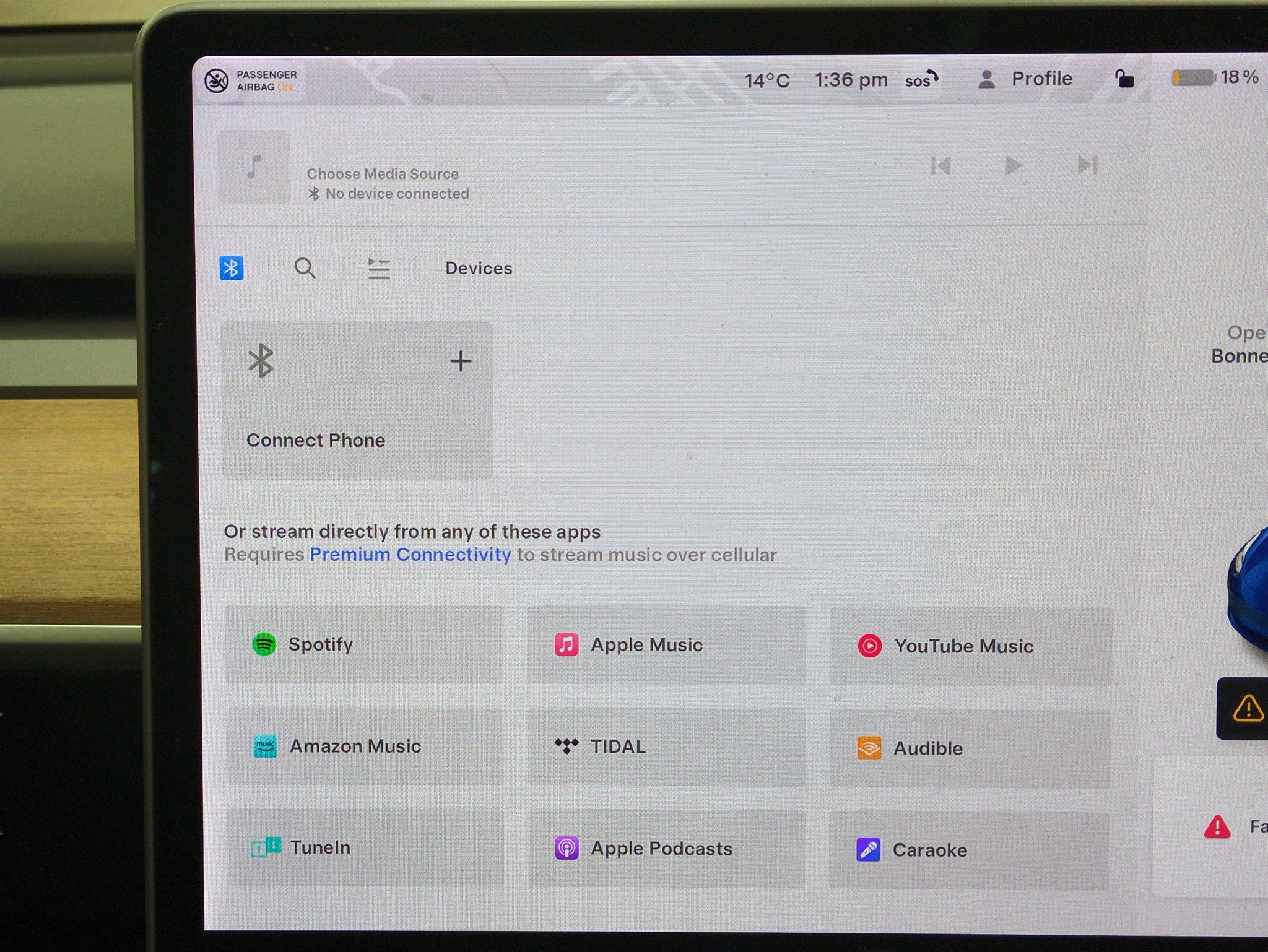Launch Spotify
Viewport: 1268px width, 952px height.
click(364, 644)
